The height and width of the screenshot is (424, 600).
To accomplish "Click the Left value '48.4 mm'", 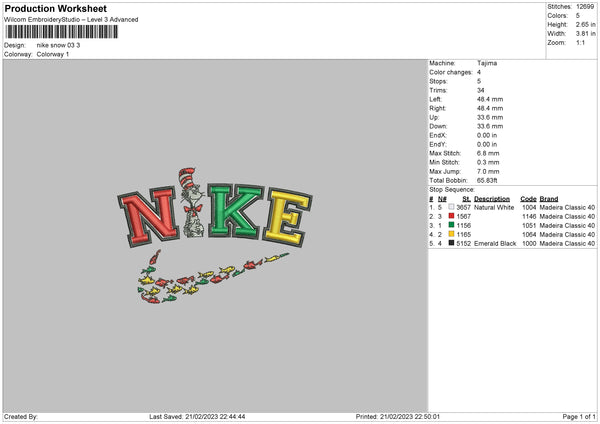I will click(x=490, y=99).
